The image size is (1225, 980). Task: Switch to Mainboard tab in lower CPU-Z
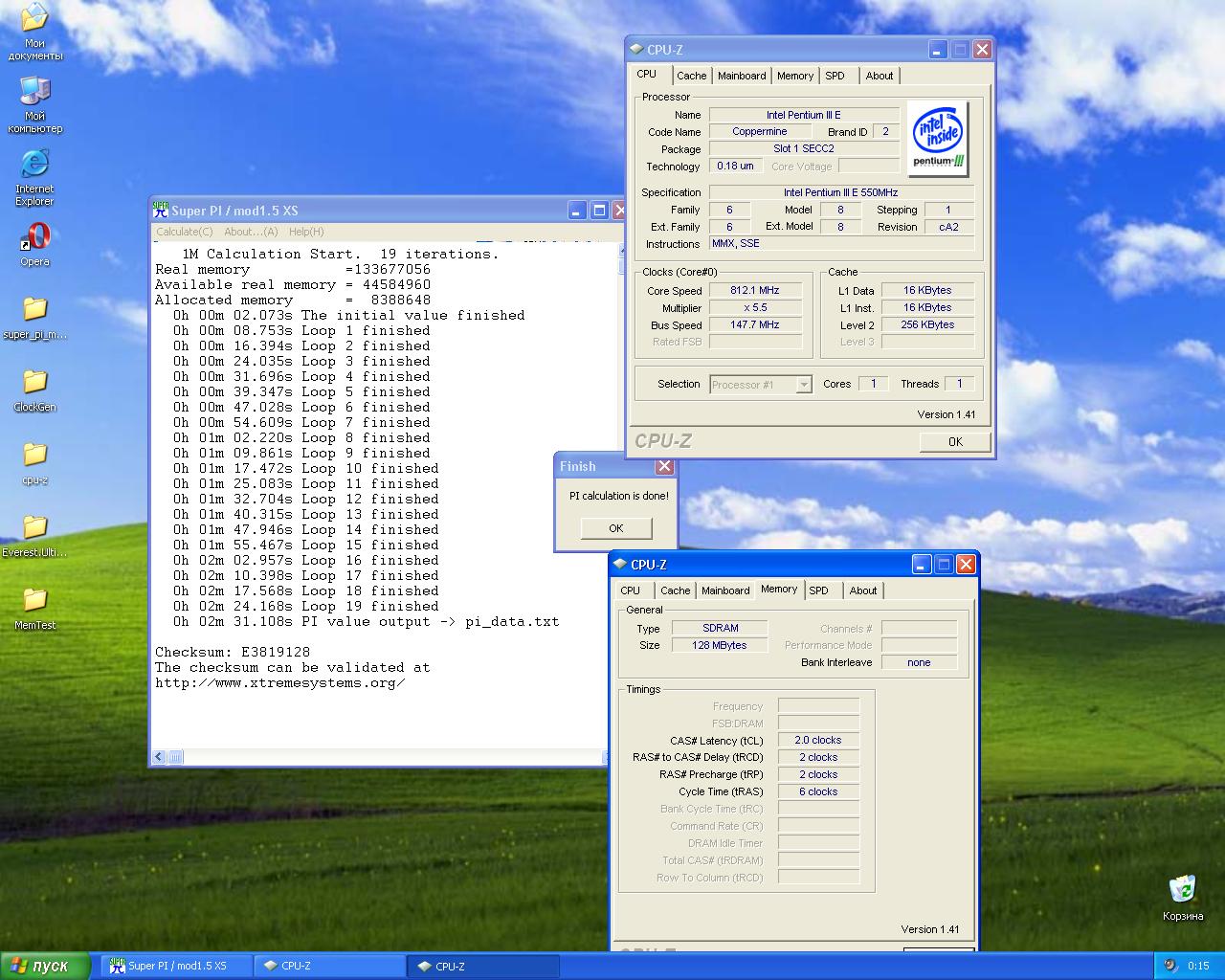[x=725, y=590]
